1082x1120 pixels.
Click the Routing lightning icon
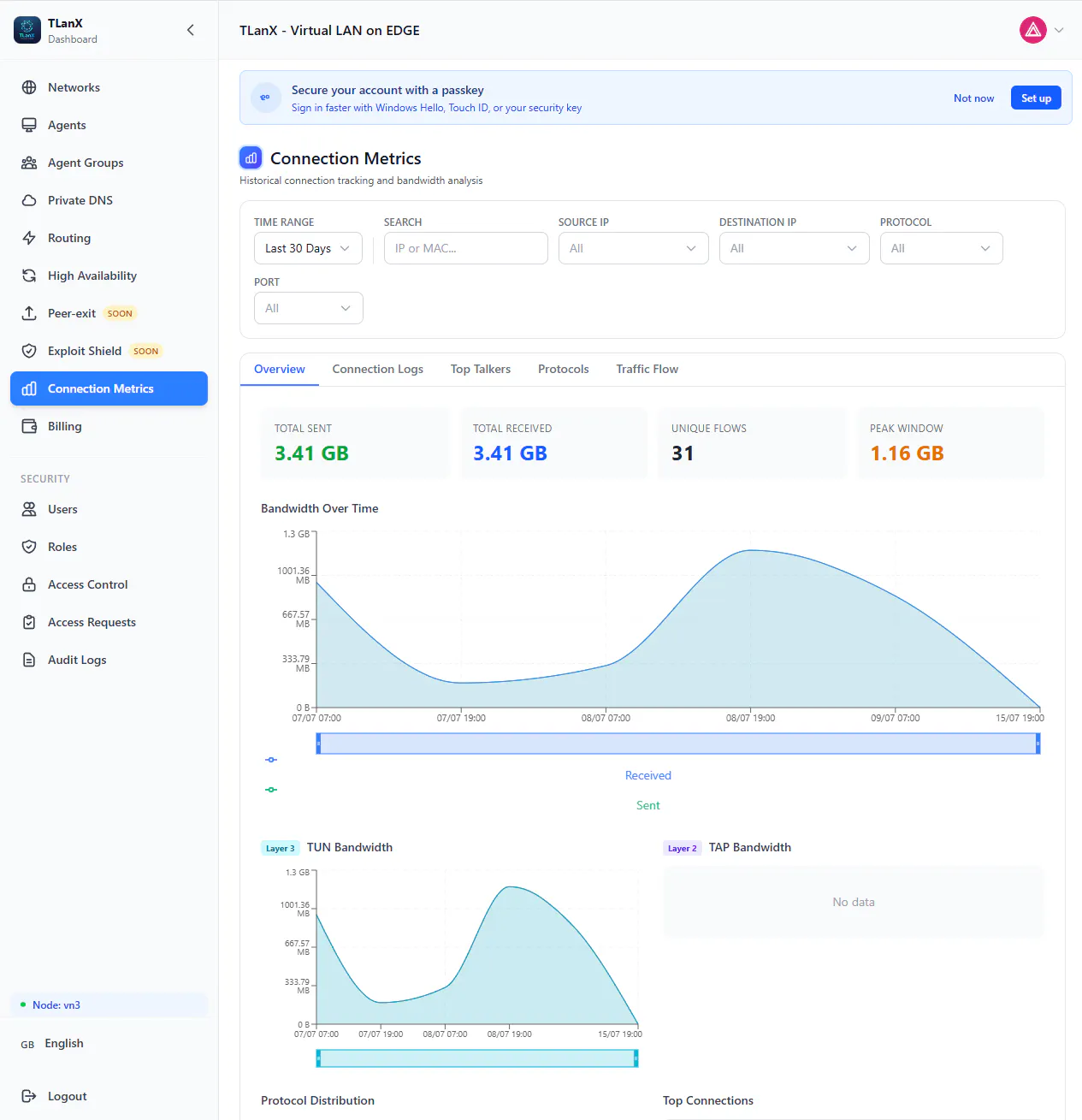29,238
